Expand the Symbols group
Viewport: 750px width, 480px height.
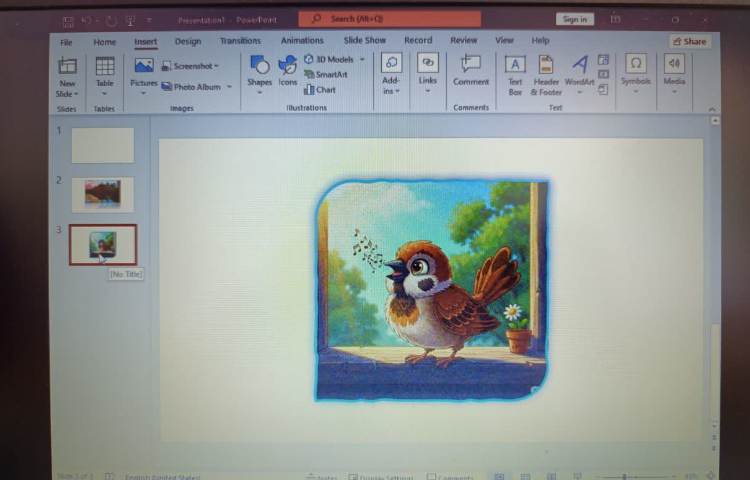pos(635,70)
